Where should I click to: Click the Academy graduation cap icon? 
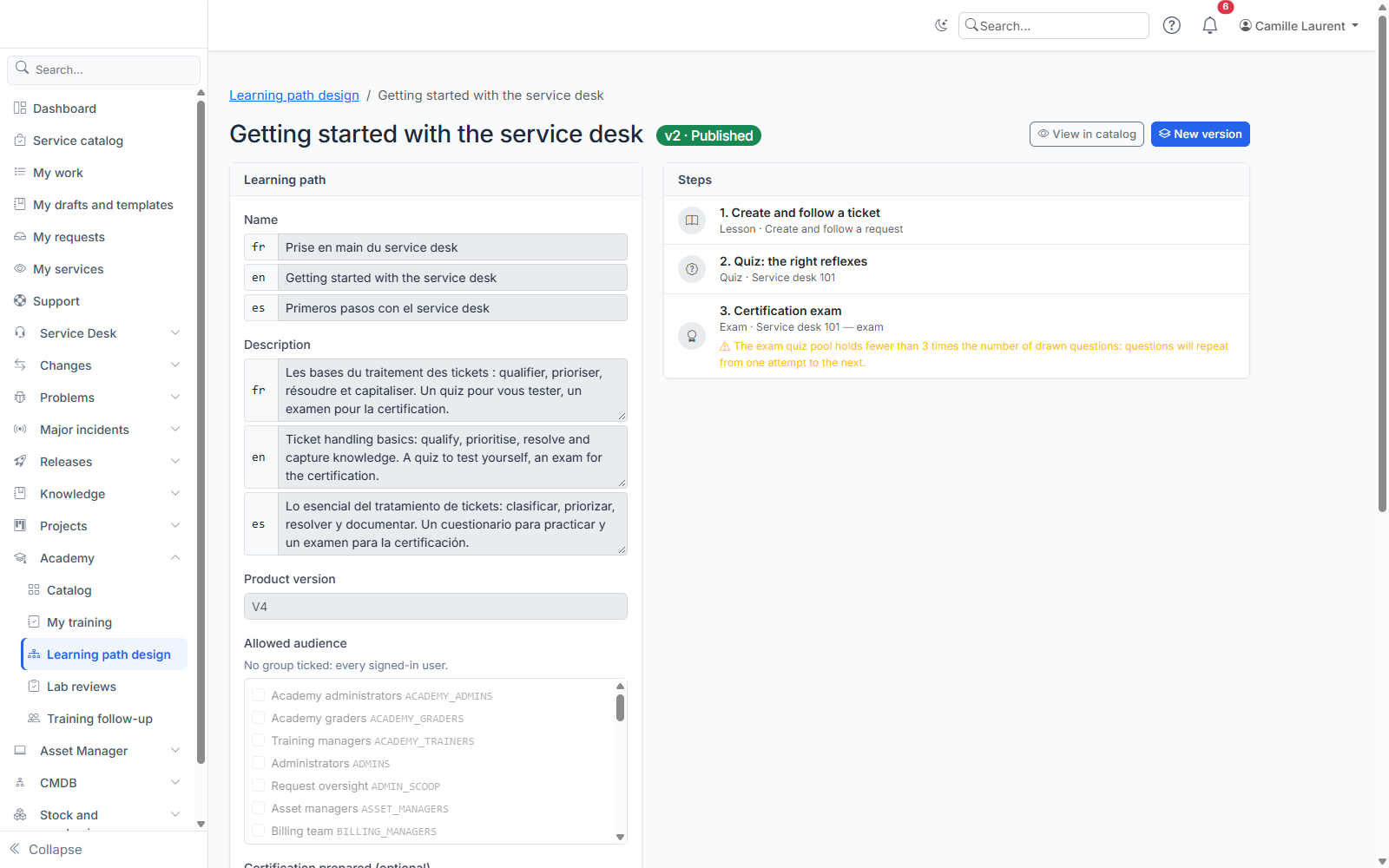pos(20,558)
